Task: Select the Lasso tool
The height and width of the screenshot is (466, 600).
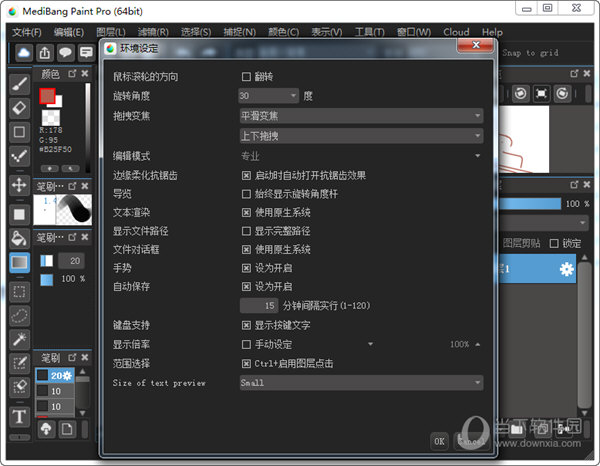Action: pyautogui.click(x=19, y=316)
